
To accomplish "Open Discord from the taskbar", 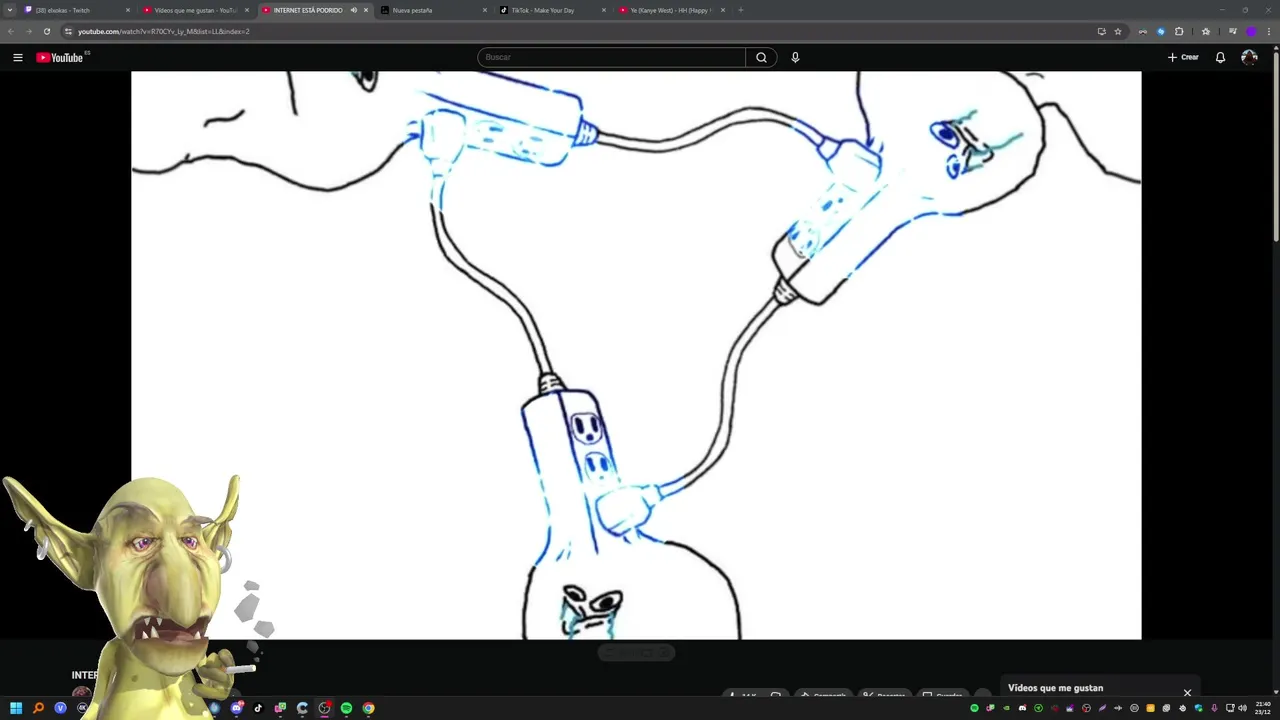I will (236, 708).
